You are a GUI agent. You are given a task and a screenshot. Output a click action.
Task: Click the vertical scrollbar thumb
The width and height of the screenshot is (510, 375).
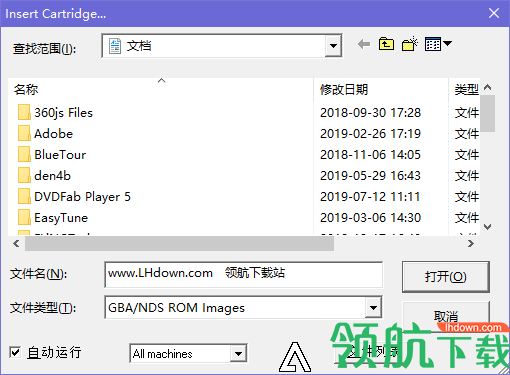pyautogui.click(x=487, y=113)
